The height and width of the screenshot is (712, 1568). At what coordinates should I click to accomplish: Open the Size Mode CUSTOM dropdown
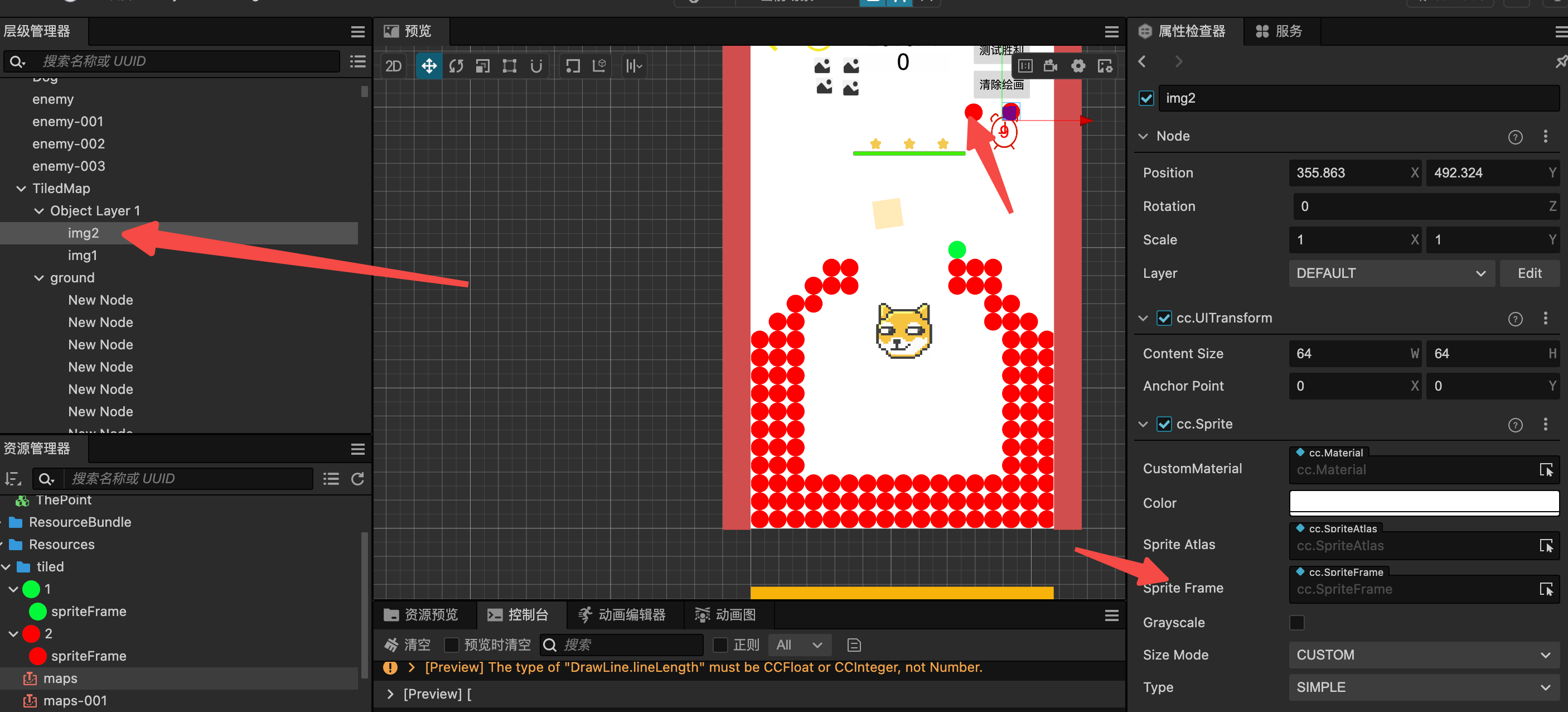1423,655
